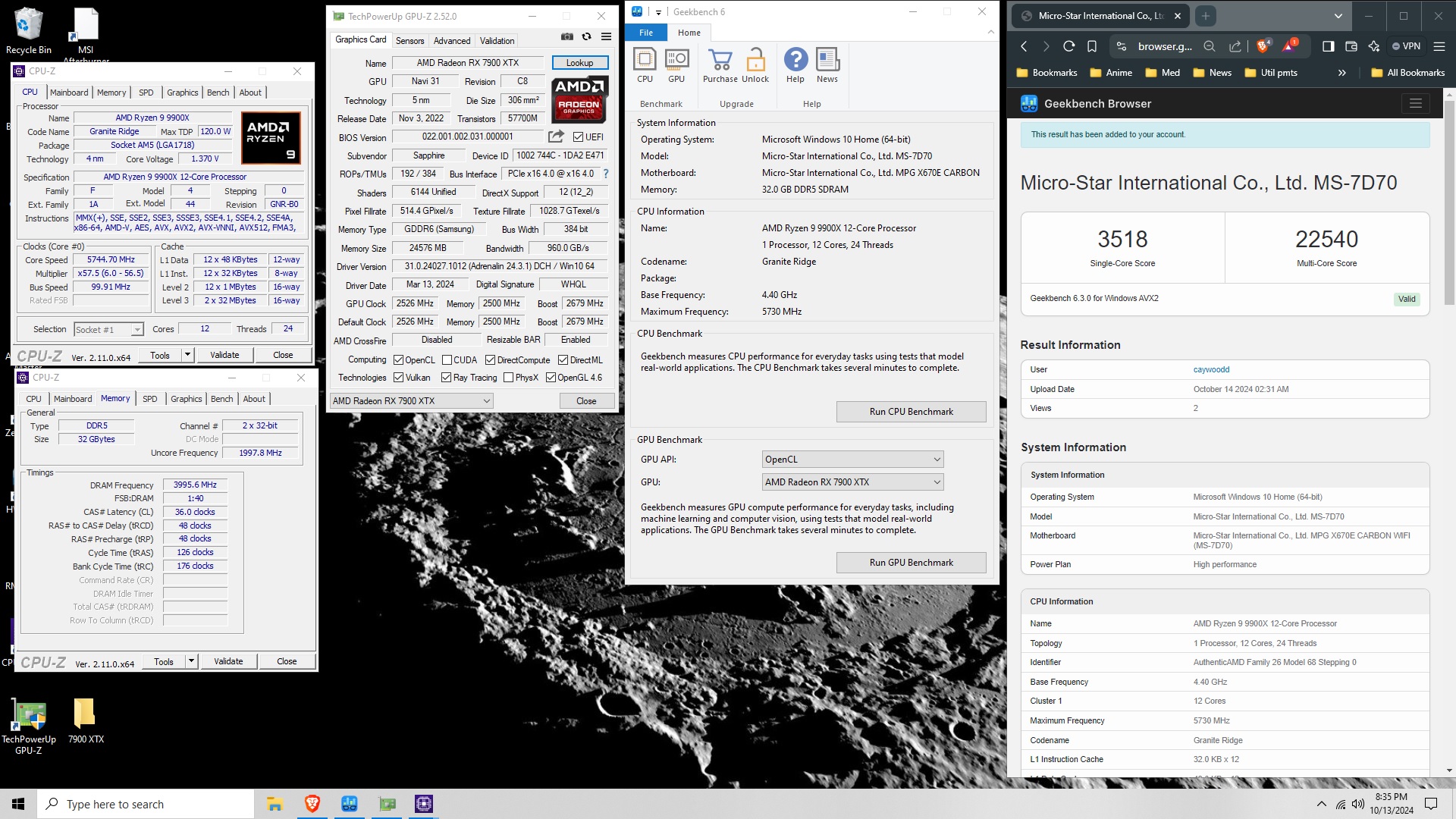Open the 7900 XTX desktop folder
The width and height of the screenshot is (1456, 819).
point(86,721)
